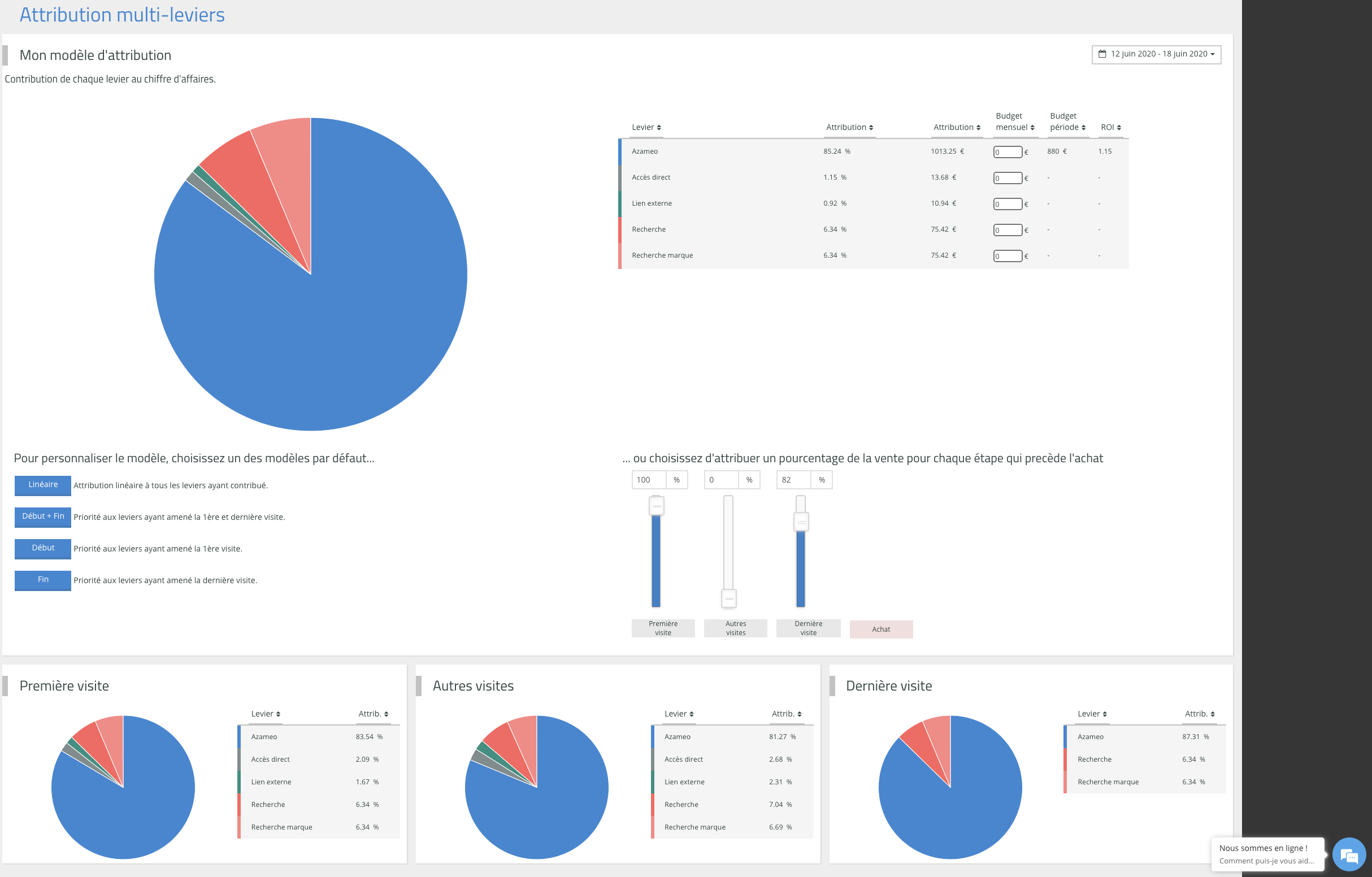Click the 880 € budget période value
Screen dimensions: 1372x877
click(x=1057, y=151)
